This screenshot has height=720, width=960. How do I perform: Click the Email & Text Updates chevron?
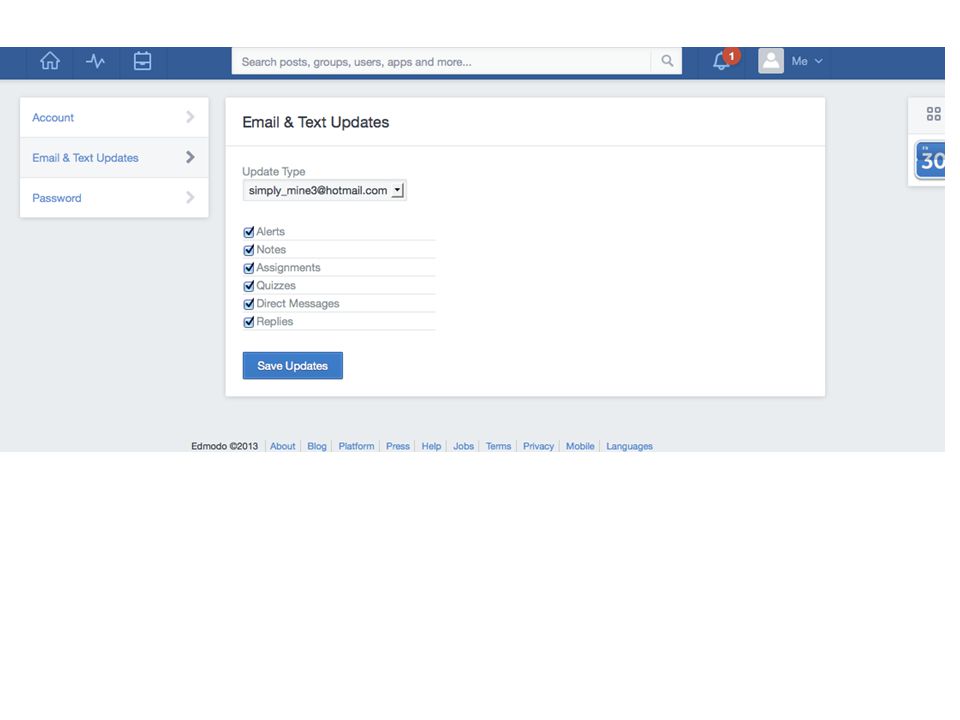(x=190, y=157)
